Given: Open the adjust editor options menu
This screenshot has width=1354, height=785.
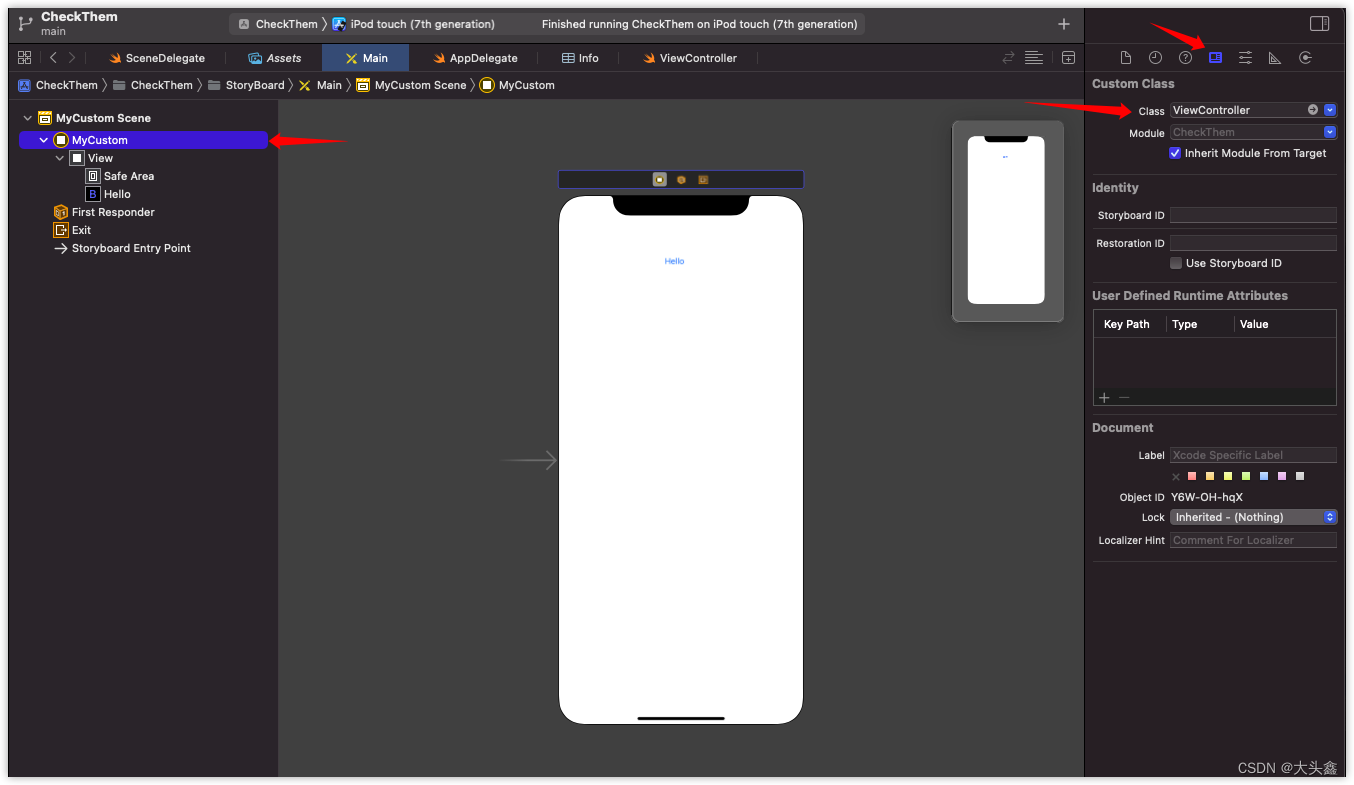Looking at the screenshot, I should click(x=1034, y=58).
